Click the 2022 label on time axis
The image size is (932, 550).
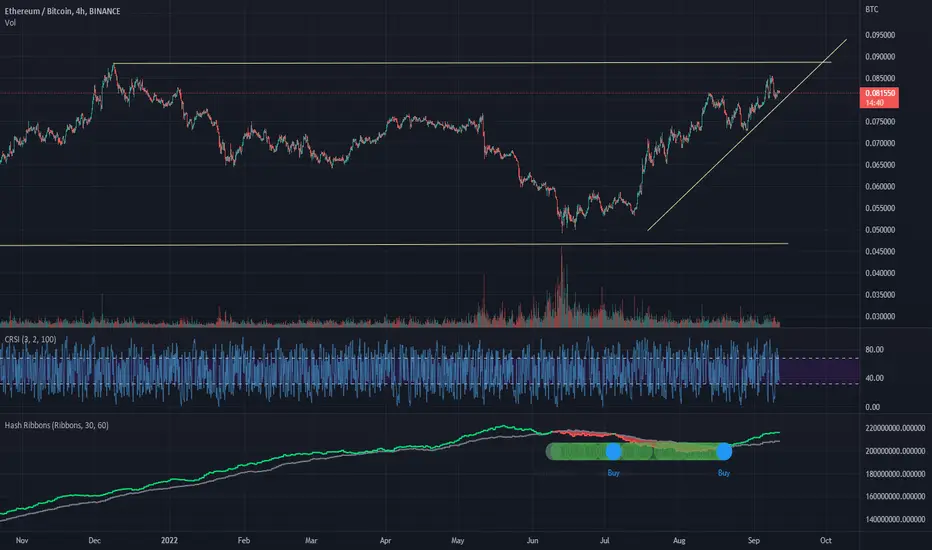pyautogui.click(x=169, y=540)
